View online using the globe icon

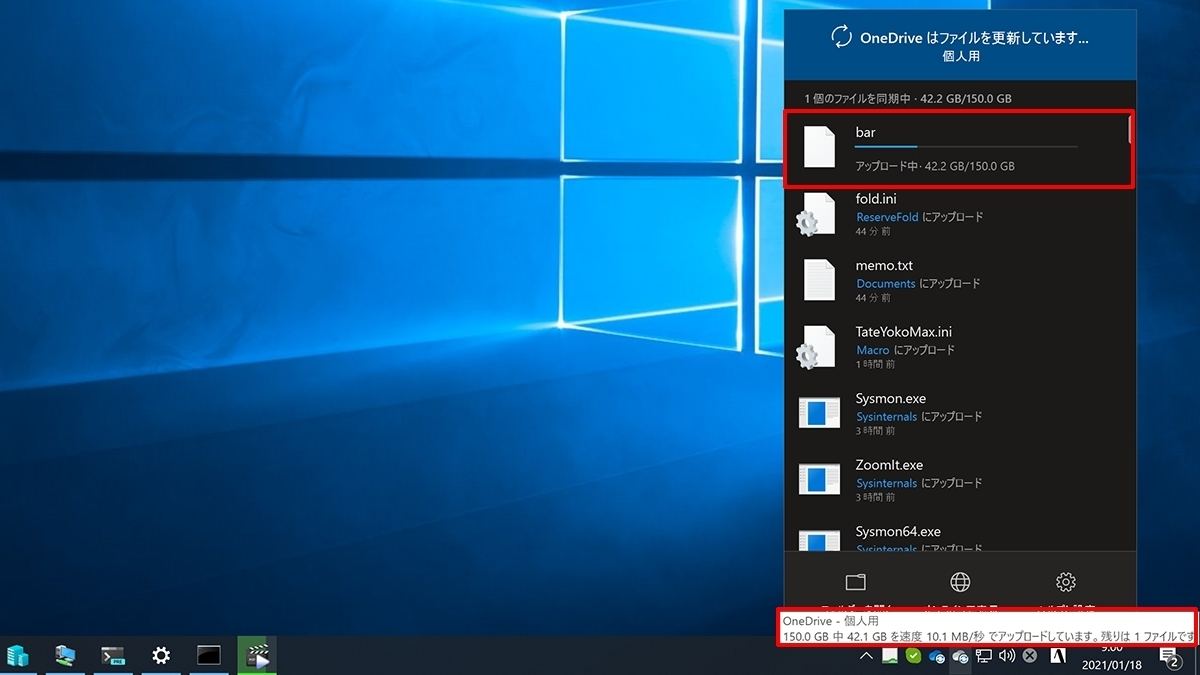click(960, 582)
